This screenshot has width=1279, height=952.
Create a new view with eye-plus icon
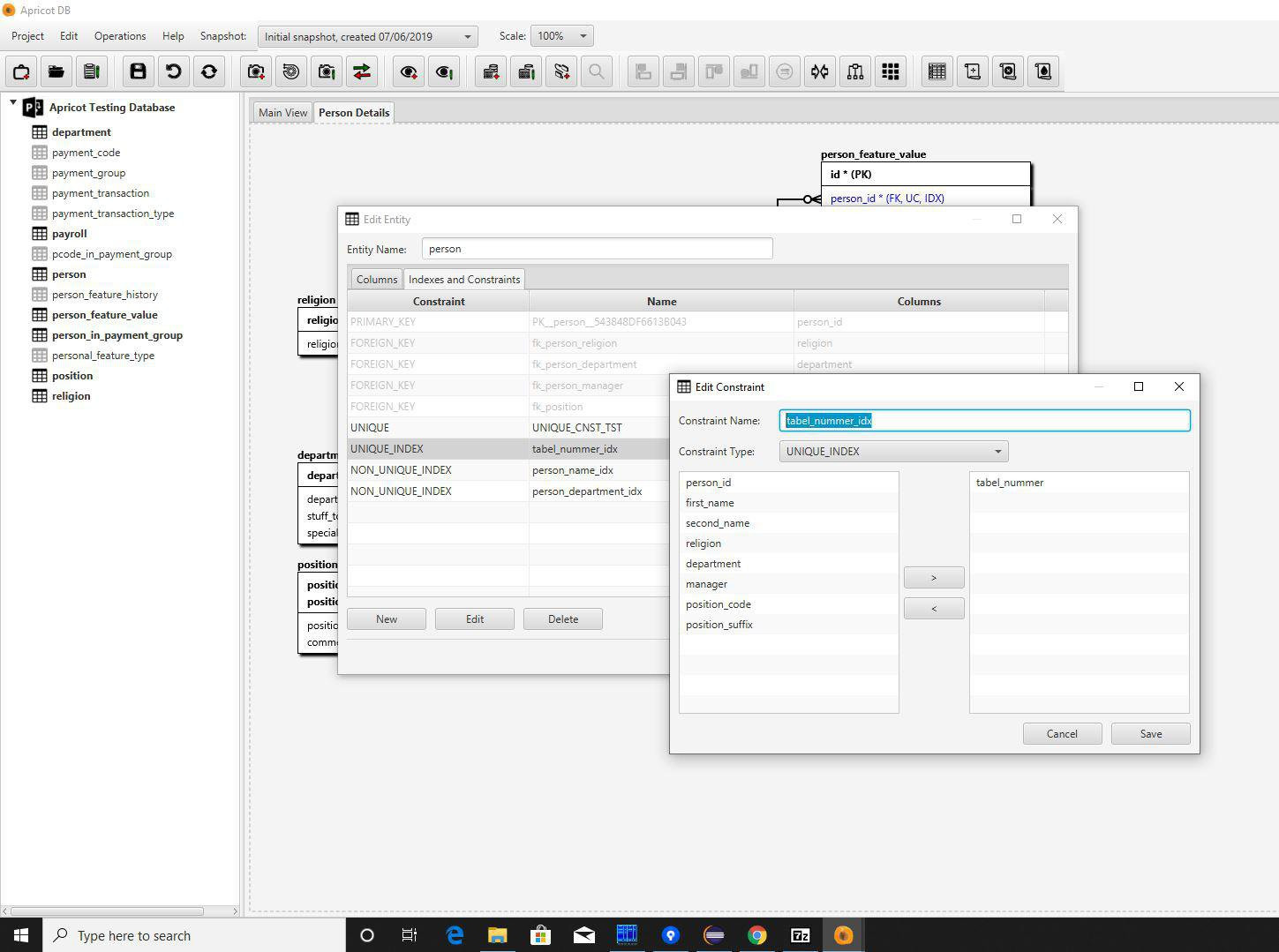tap(409, 71)
